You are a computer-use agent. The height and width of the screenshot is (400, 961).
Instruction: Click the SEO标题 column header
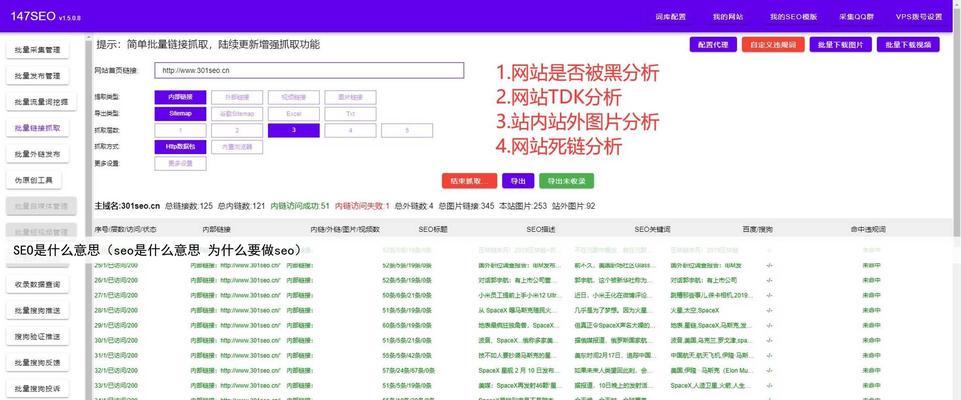point(433,229)
